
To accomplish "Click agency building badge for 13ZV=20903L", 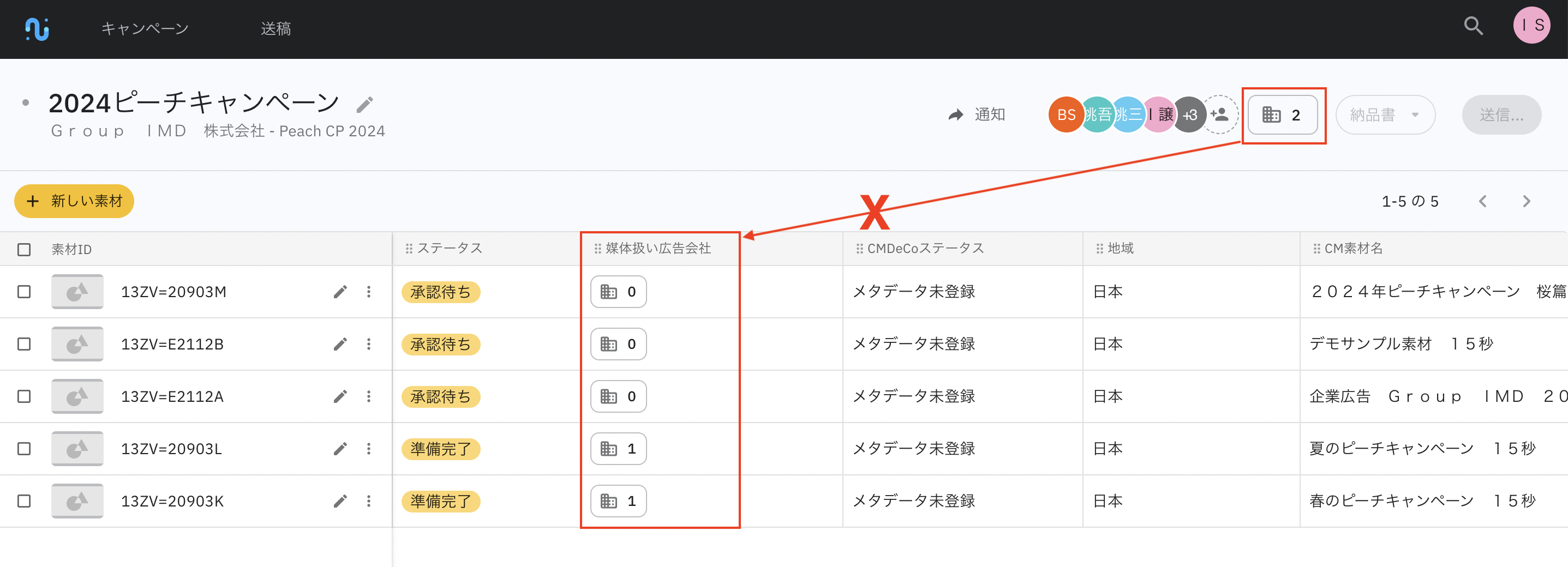I will pyautogui.click(x=618, y=449).
